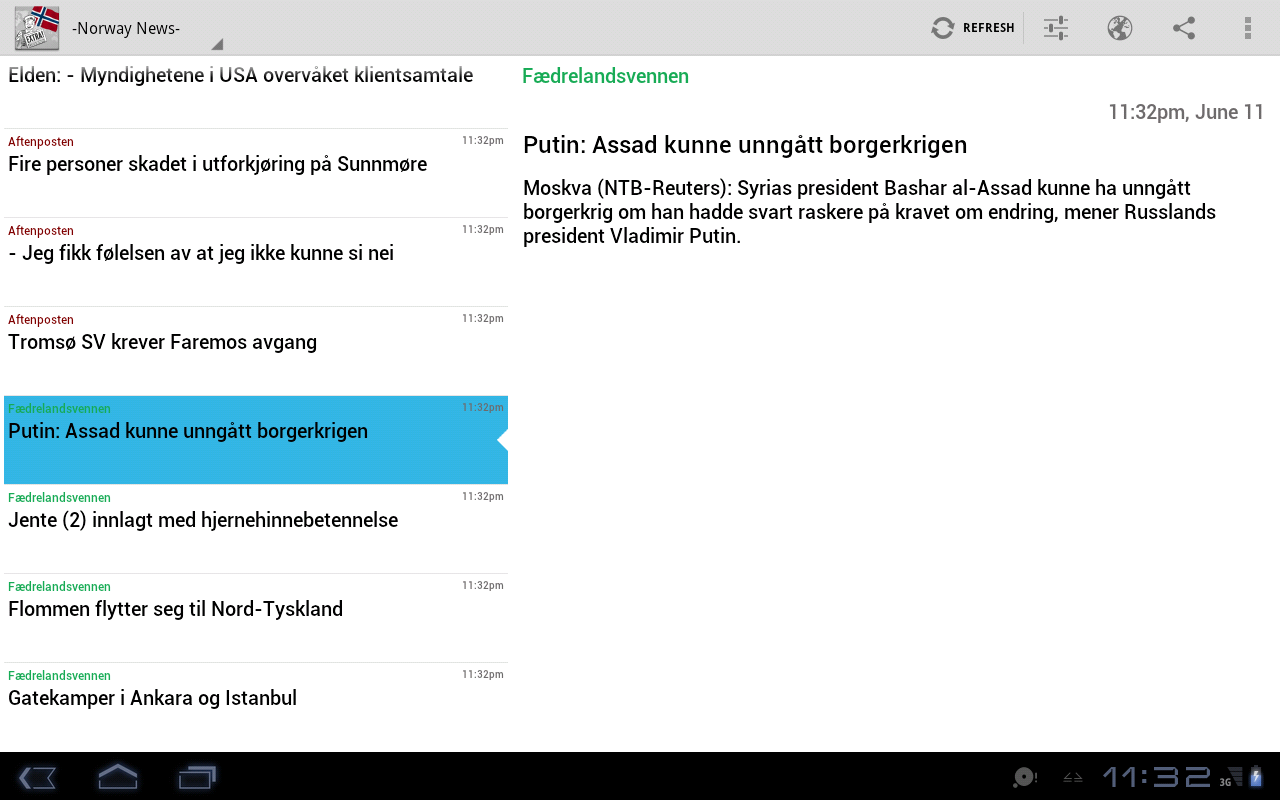1280x800 pixels.
Task: Share the current article
Action: [x=1184, y=28]
